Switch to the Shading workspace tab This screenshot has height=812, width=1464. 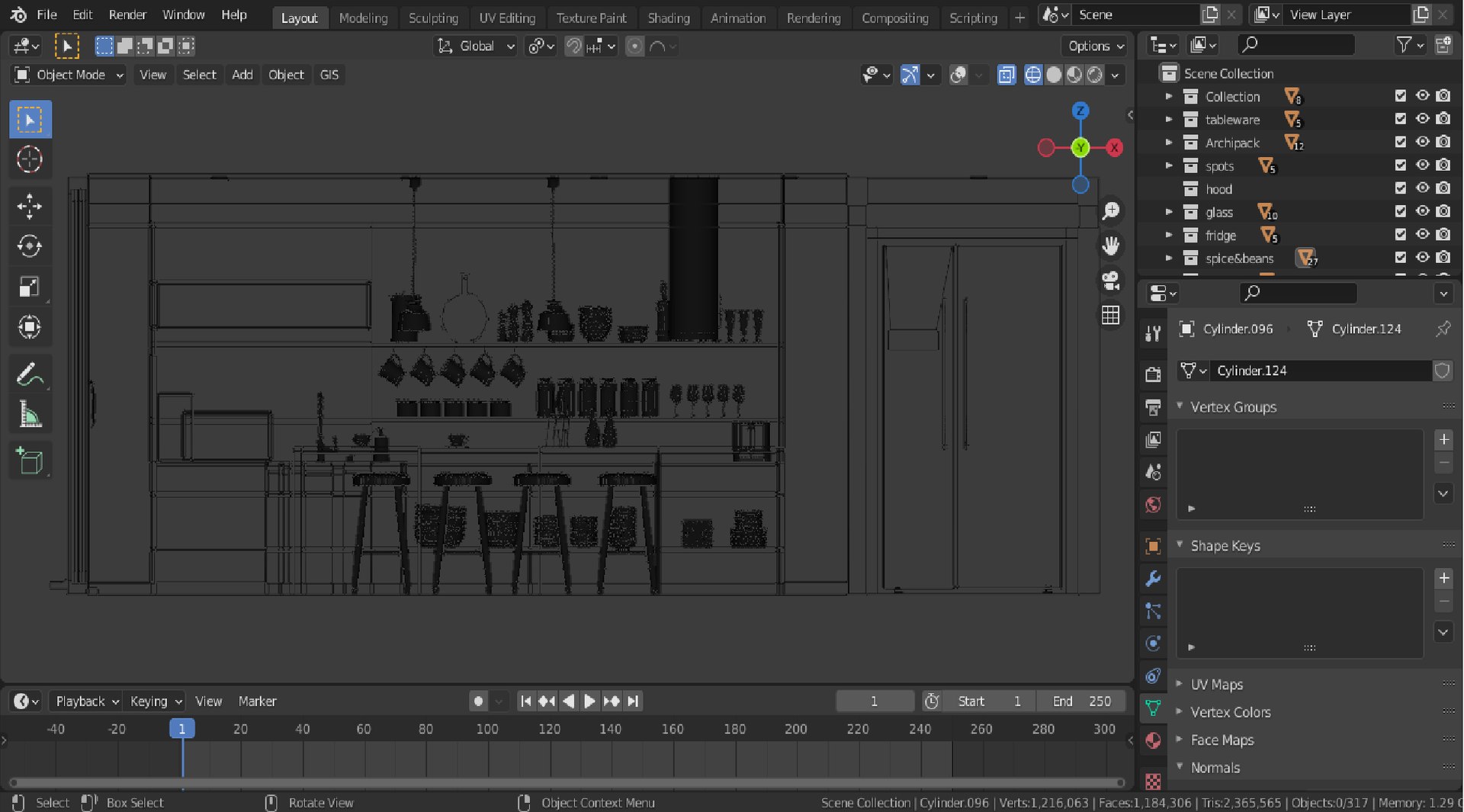tap(668, 18)
